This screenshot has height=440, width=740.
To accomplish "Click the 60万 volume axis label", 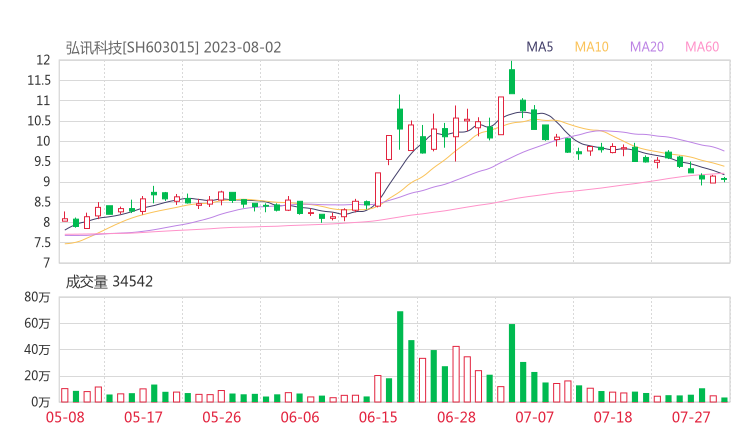I will pyautogui.click(x=37, y=323).
